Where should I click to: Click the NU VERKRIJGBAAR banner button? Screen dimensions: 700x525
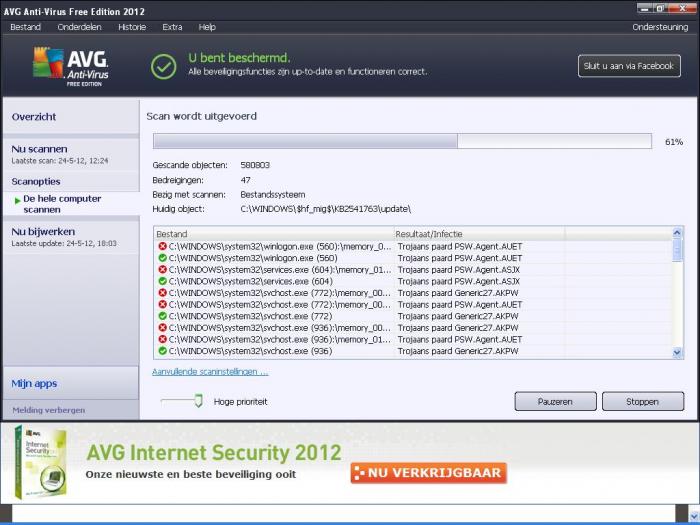pyautogui.click(x=429, y=473)
